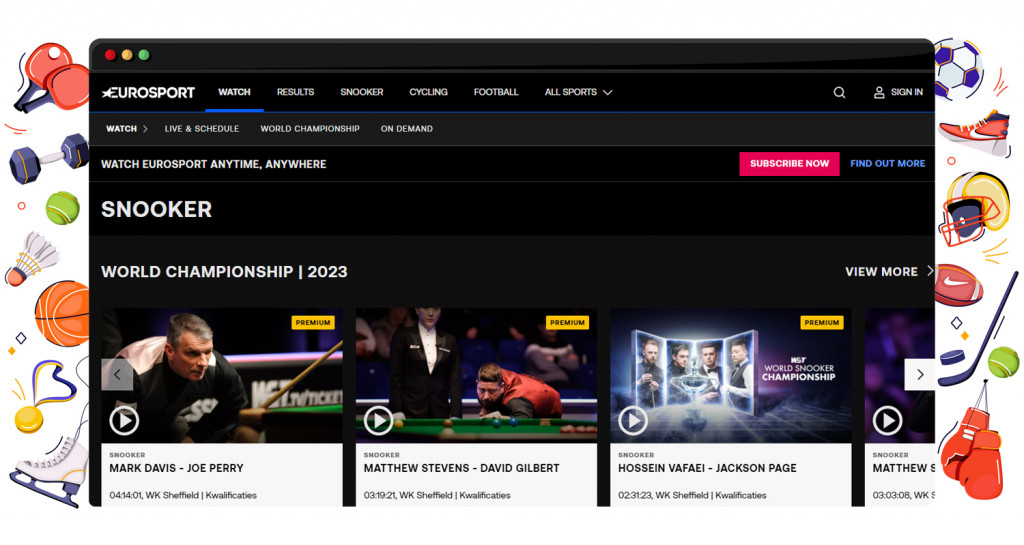Click the Matthew Stevens match thumbnail image
Screen dimensions: 1024x545
[476, 375]
